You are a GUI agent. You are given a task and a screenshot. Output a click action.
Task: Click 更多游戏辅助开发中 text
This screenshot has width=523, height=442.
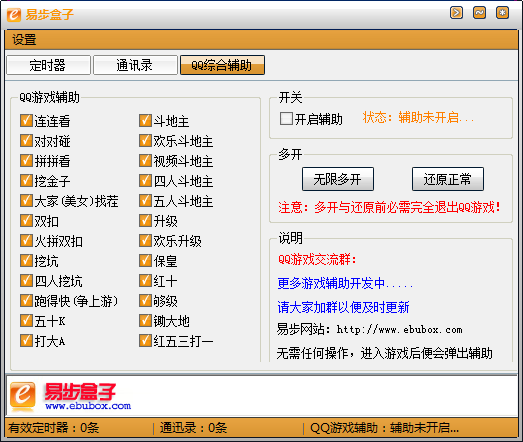pyautogui.click(x=345, y=284)
